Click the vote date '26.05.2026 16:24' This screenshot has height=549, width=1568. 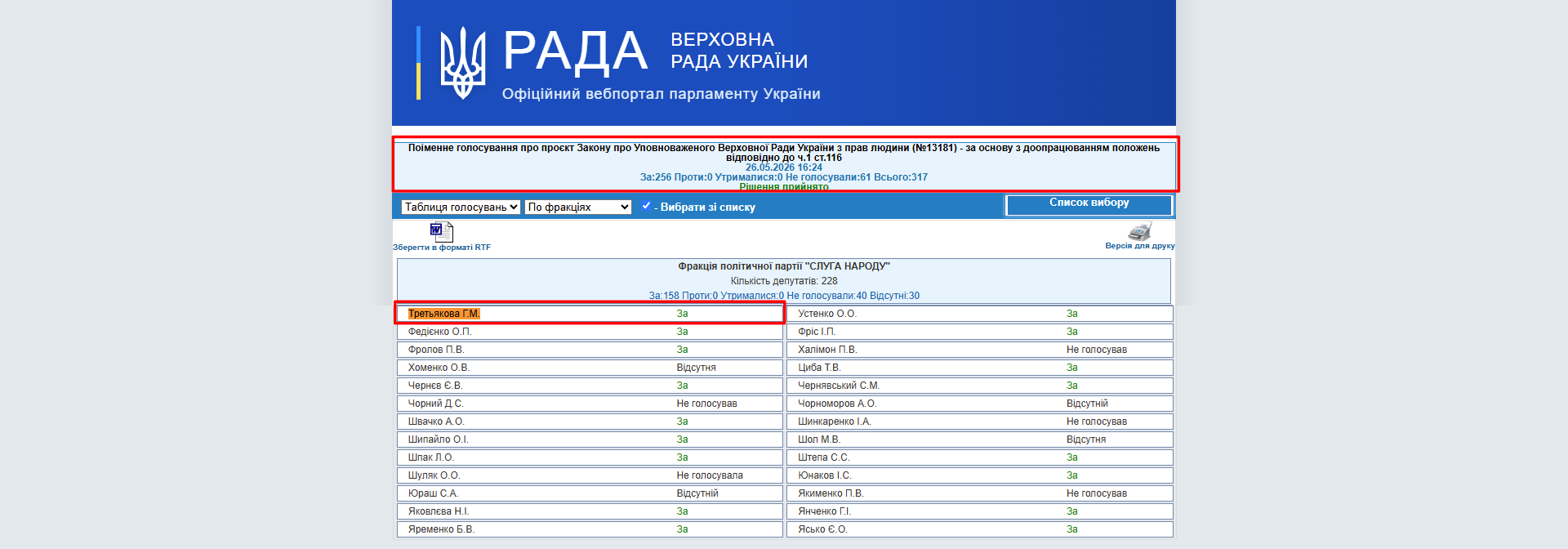(x=784, y=167)
